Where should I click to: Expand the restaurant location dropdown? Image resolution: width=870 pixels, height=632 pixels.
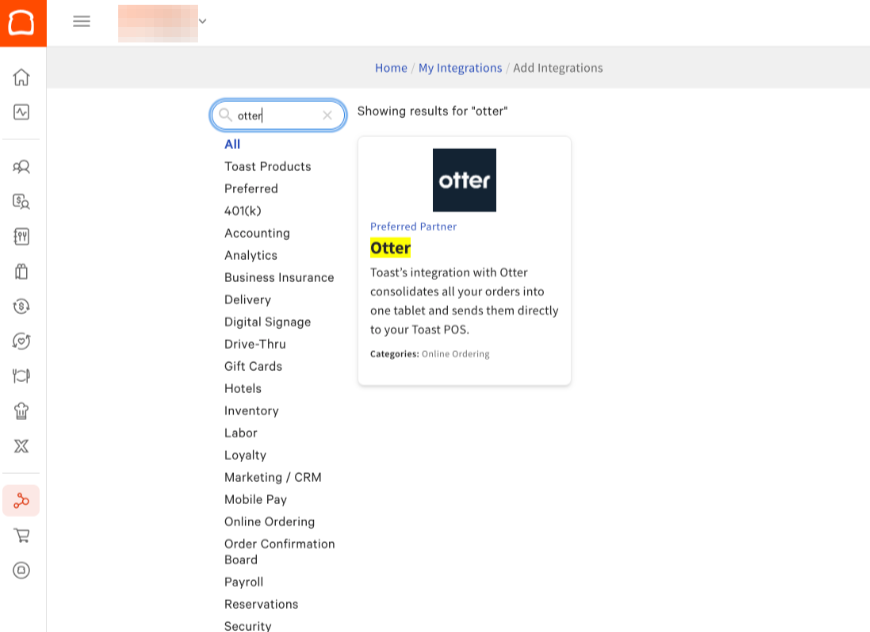pos(202,21)
